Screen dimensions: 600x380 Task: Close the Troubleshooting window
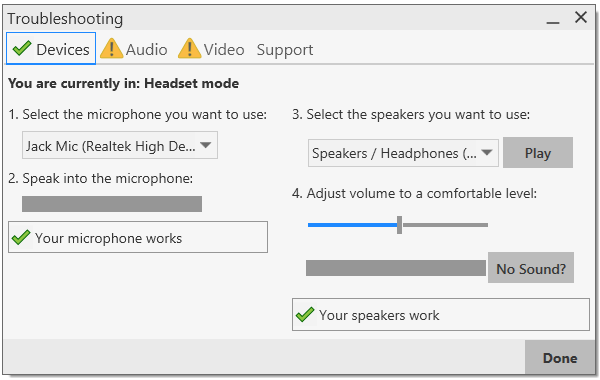[581, 17]
